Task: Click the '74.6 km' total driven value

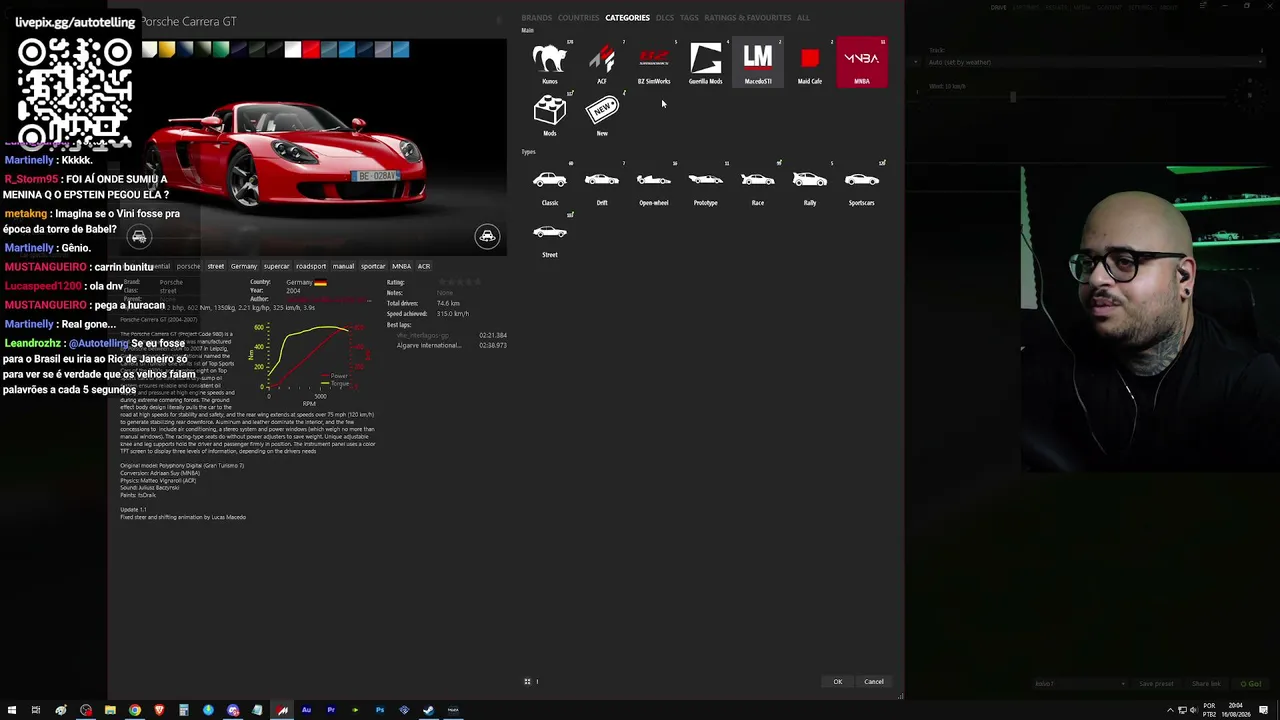Action: pyautogui.click(x=448, y=304)
